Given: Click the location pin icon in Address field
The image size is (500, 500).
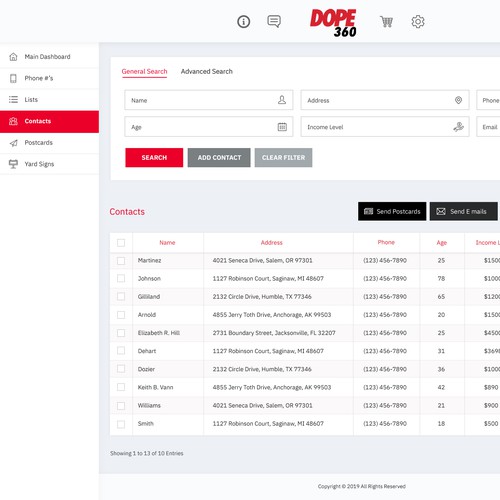Looking at the screenshot, I should (x=458, y=100).
